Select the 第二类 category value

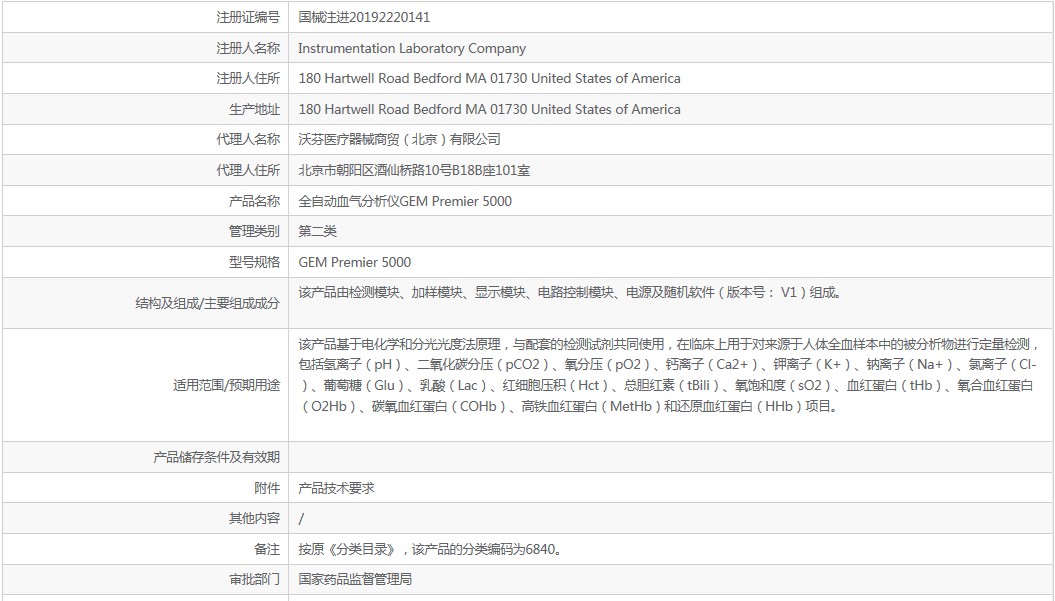[x=318, y=232]
